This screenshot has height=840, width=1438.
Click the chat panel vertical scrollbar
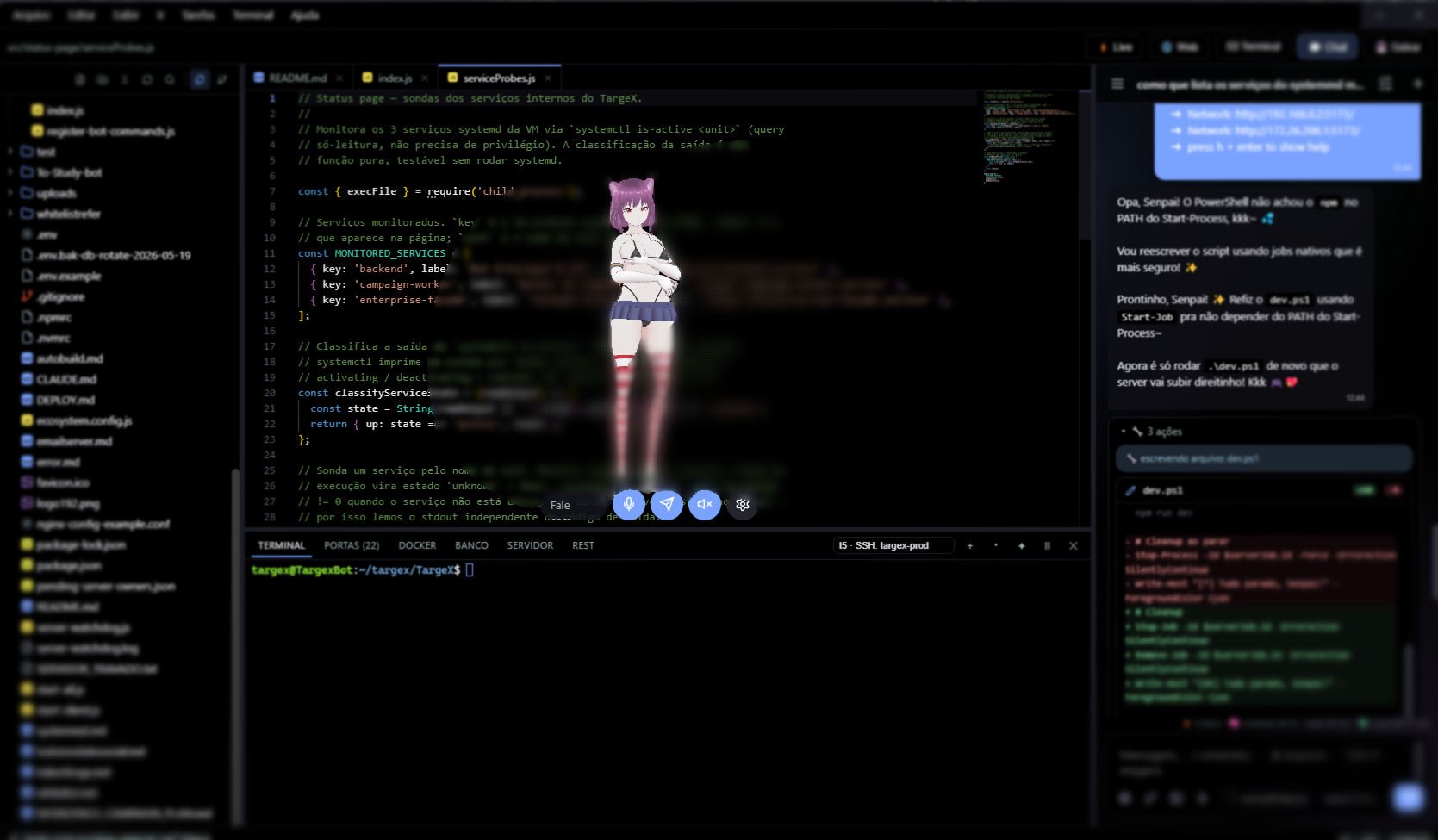click(1433, 560)
